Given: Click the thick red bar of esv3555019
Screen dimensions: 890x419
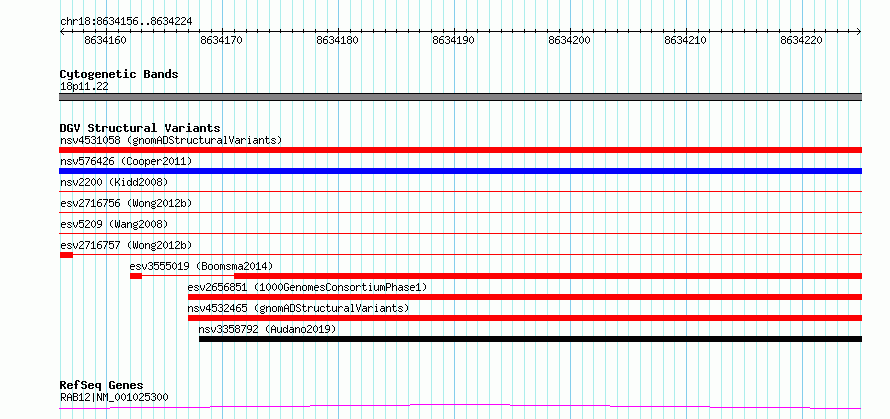Looking at the screenshot, I should point(548,276).
